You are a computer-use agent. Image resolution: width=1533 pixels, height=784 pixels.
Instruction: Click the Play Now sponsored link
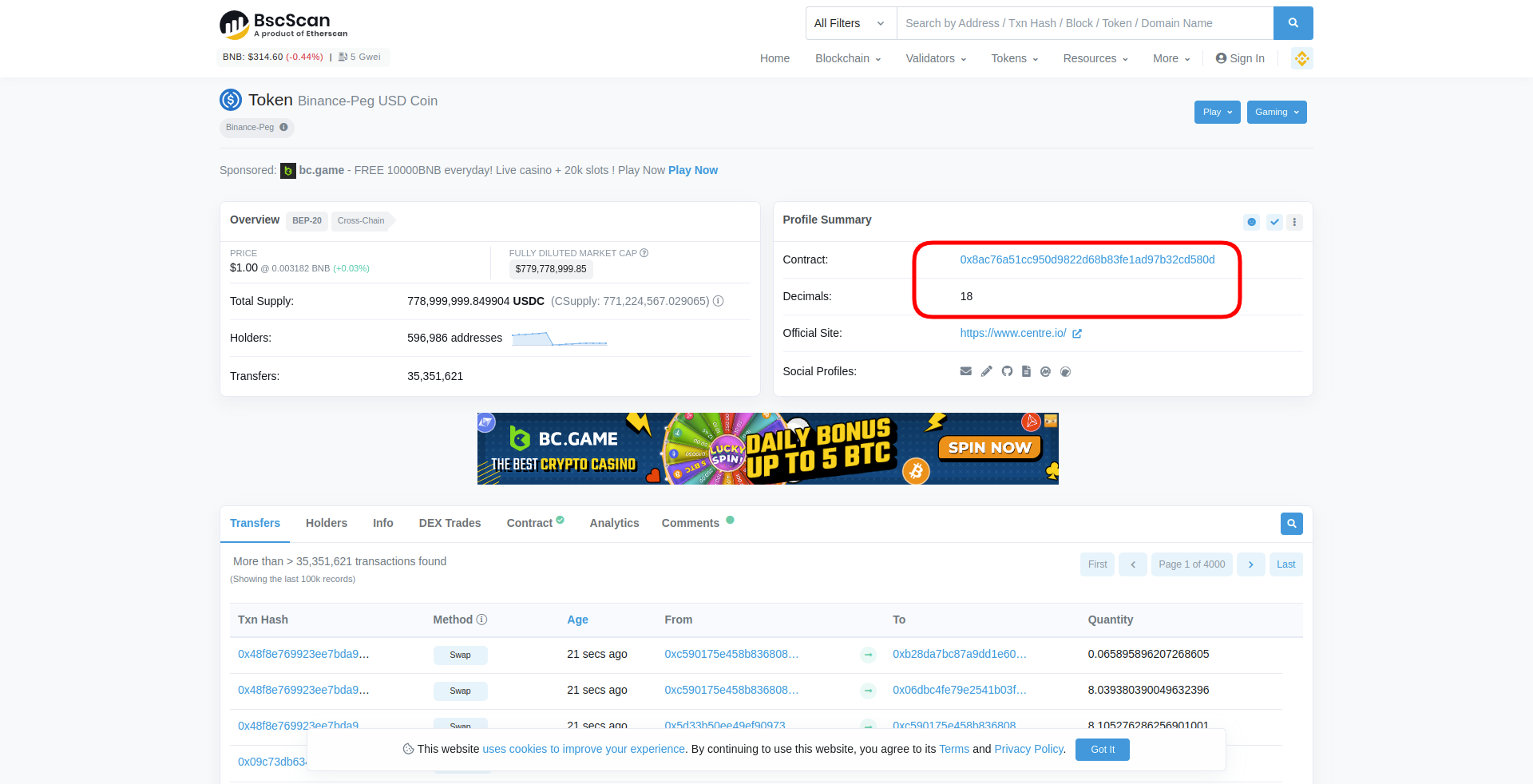click(693, 170)
